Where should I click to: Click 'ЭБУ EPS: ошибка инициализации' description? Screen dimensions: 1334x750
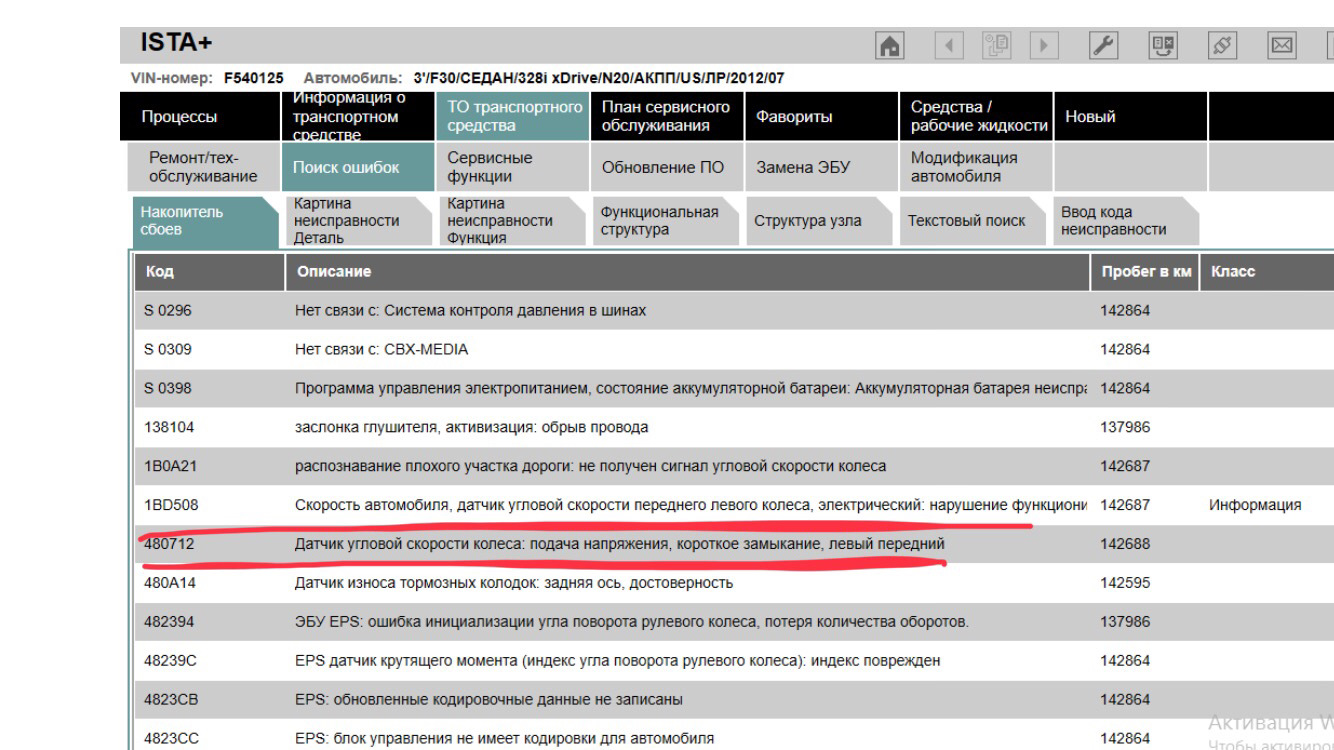(631, 623)
